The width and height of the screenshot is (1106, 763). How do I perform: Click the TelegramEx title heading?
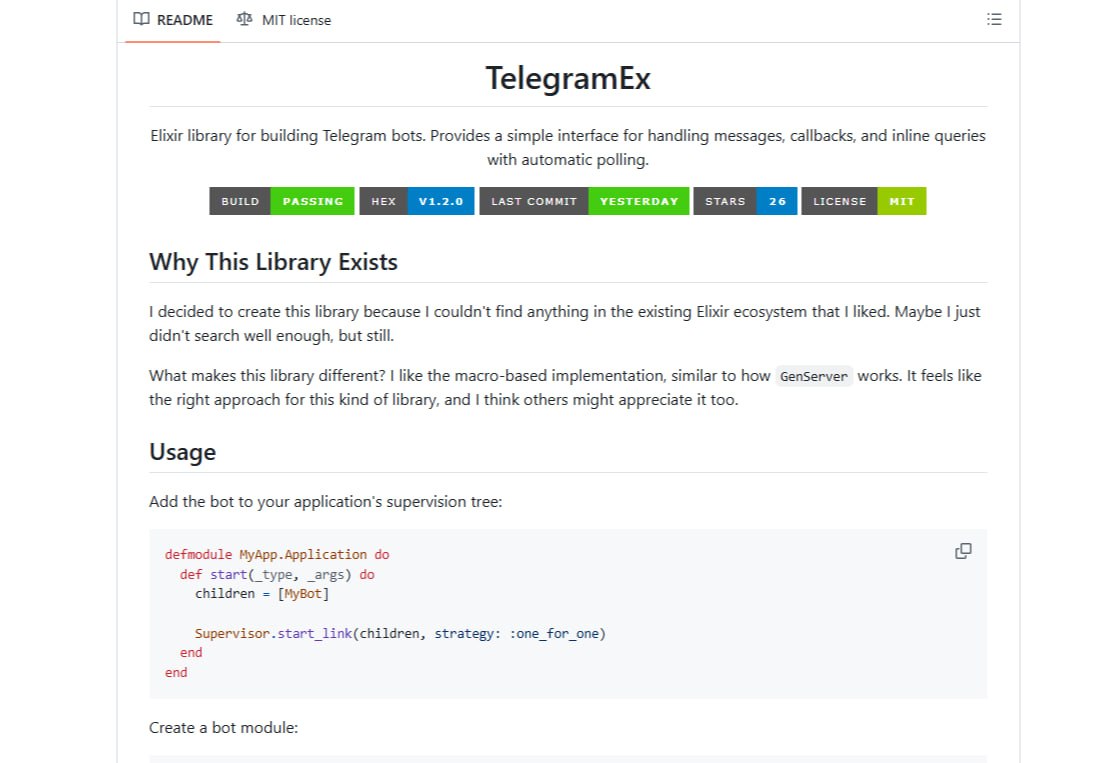click(568, 78)
